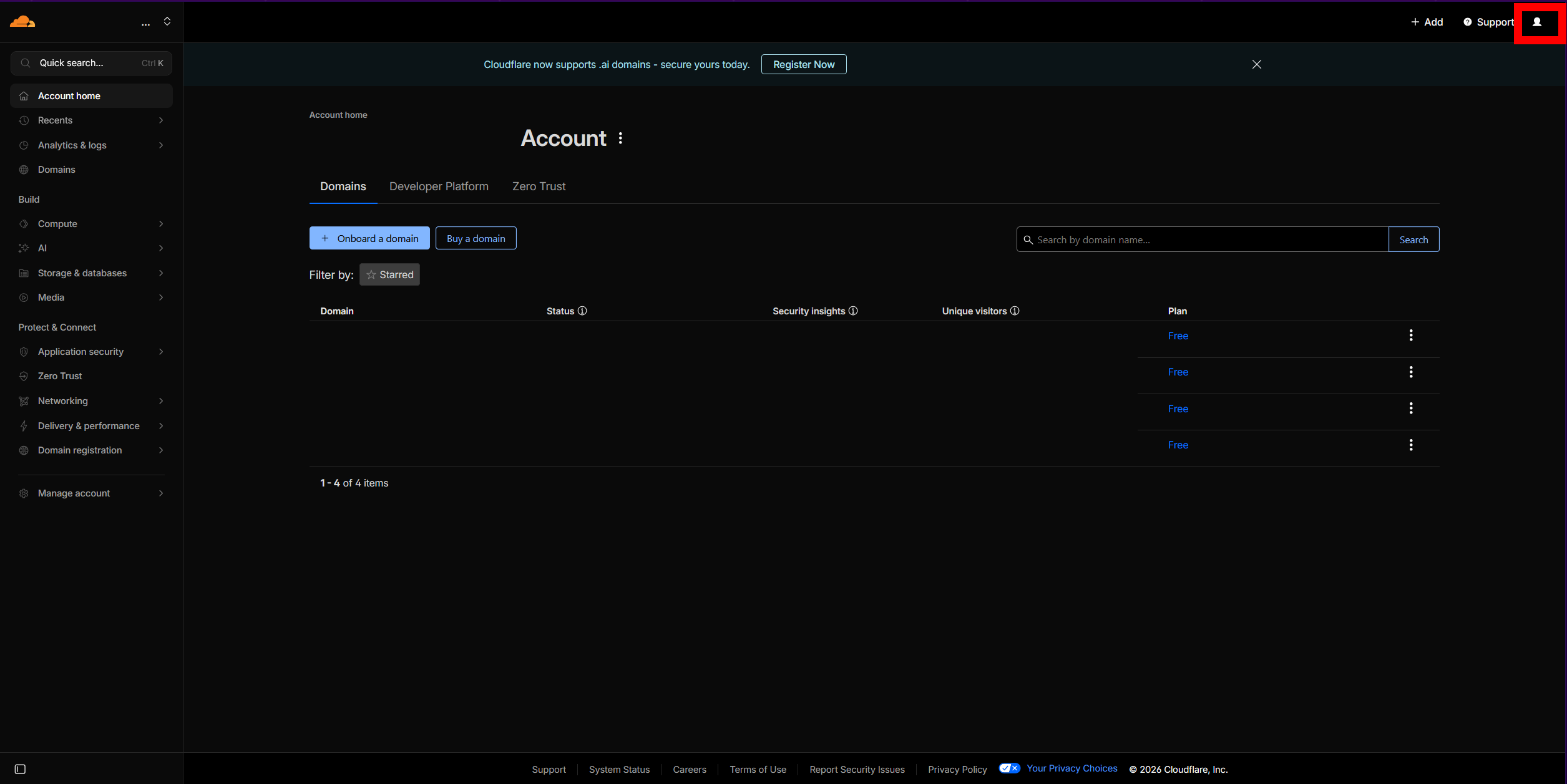Expand the Recents section
Viewport: 1567px width, 784px height.
coord(161,120)
